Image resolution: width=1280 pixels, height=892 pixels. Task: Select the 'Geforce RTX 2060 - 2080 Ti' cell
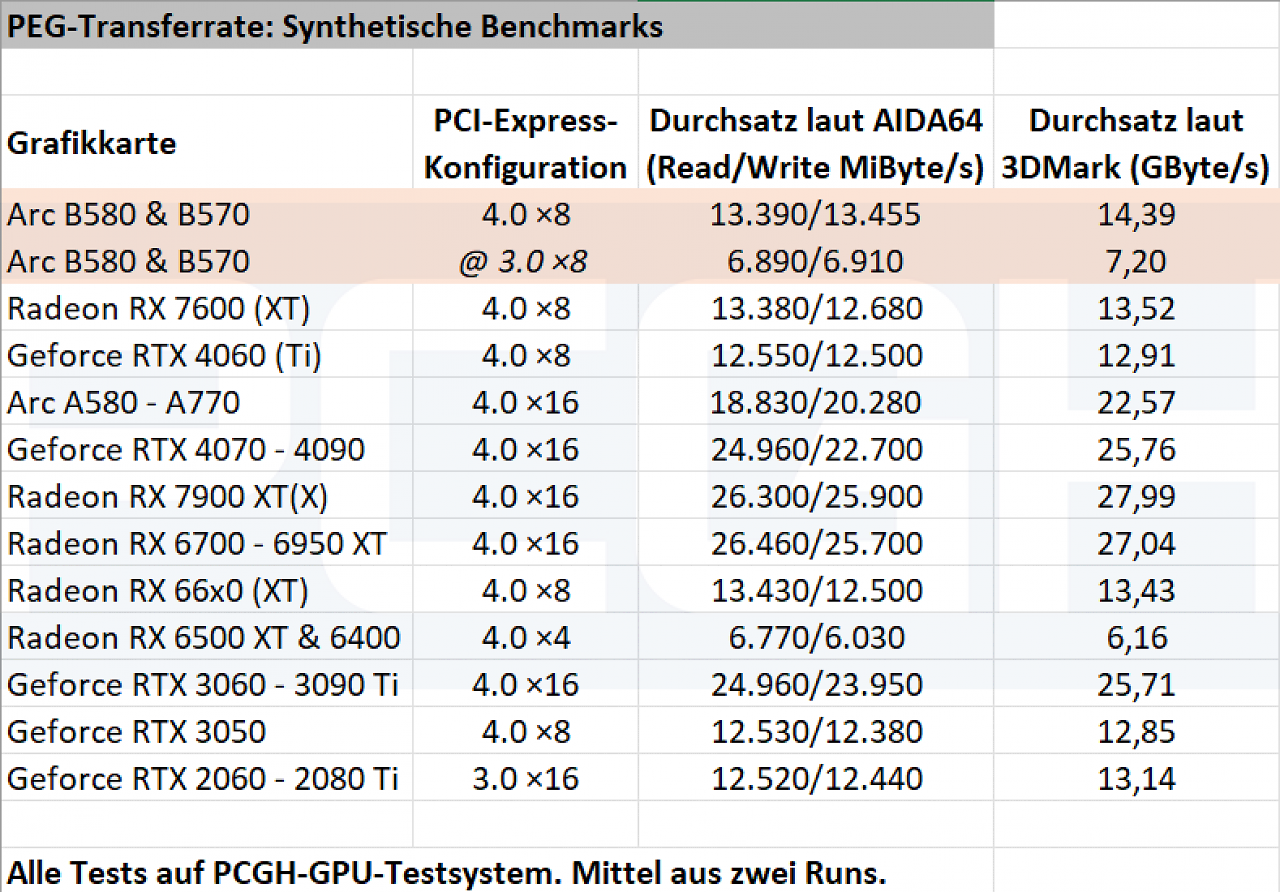[207, 777]
